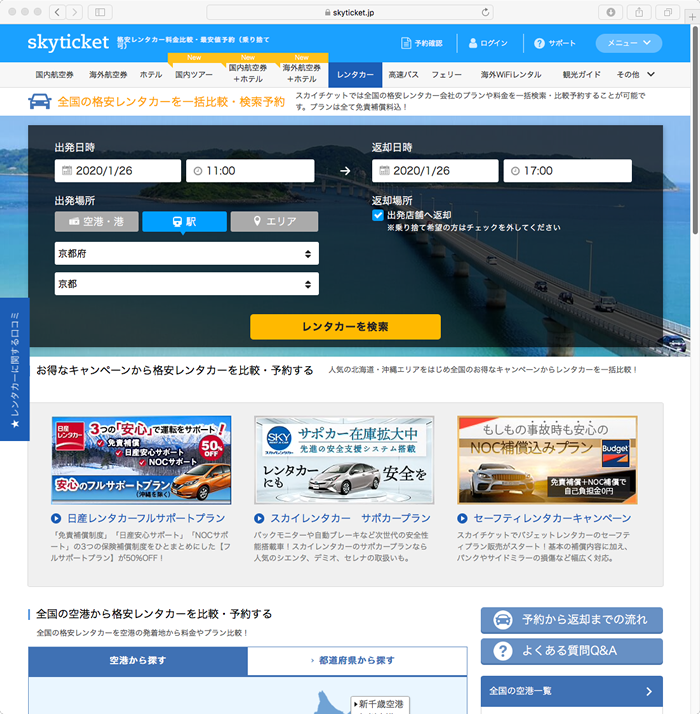
Task: Choose 駅 departure location type
Action: coord(184,222)
